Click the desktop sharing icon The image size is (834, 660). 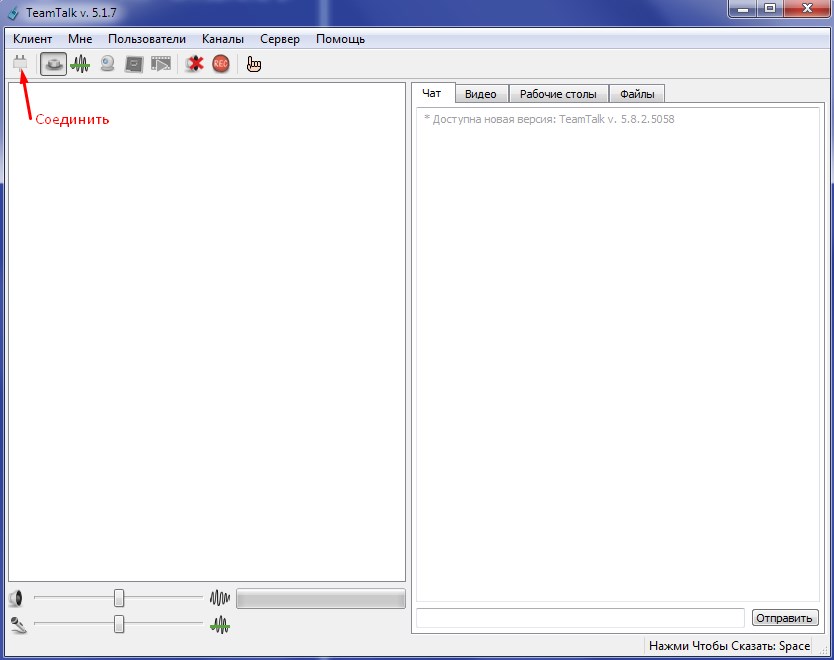[x=133, y=64]
